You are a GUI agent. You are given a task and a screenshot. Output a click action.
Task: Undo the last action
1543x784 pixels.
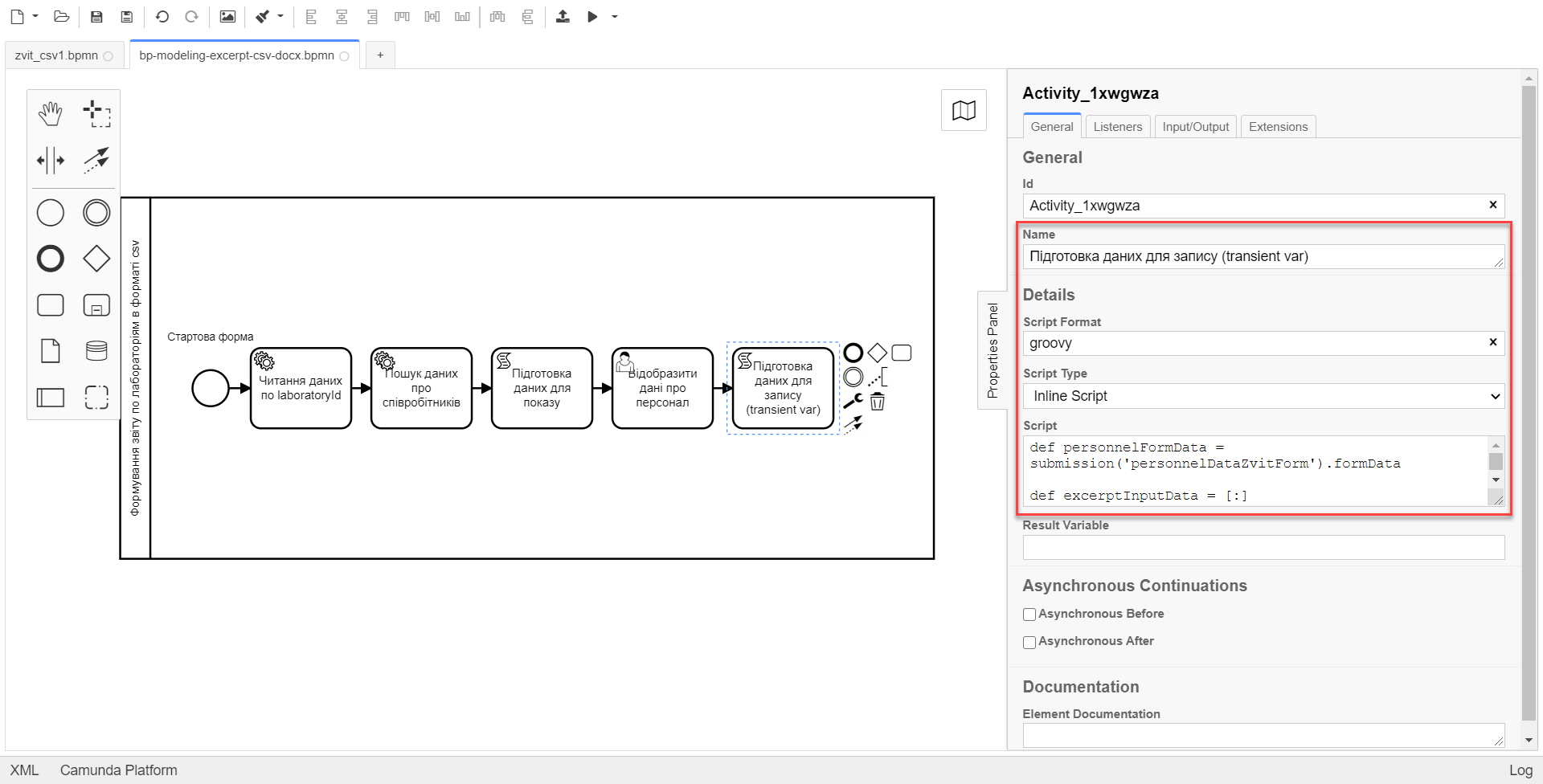[x=162, y=16]
